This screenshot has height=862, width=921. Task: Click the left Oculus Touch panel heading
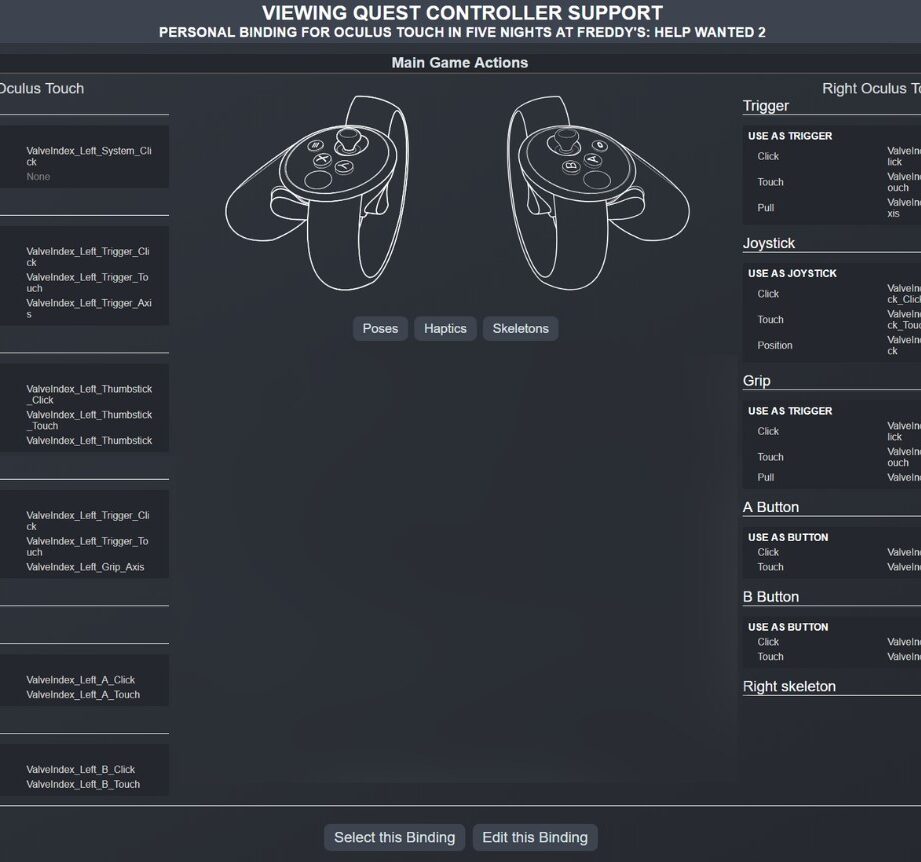tap(42, 89)
